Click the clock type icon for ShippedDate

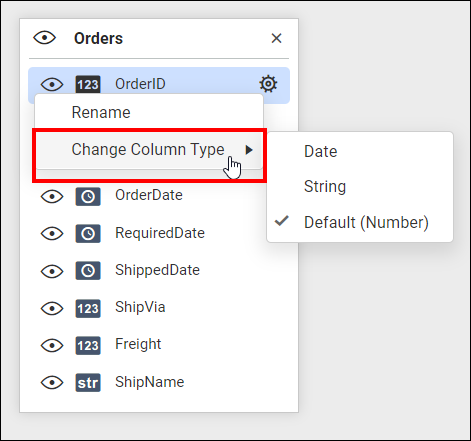(88, 270)
